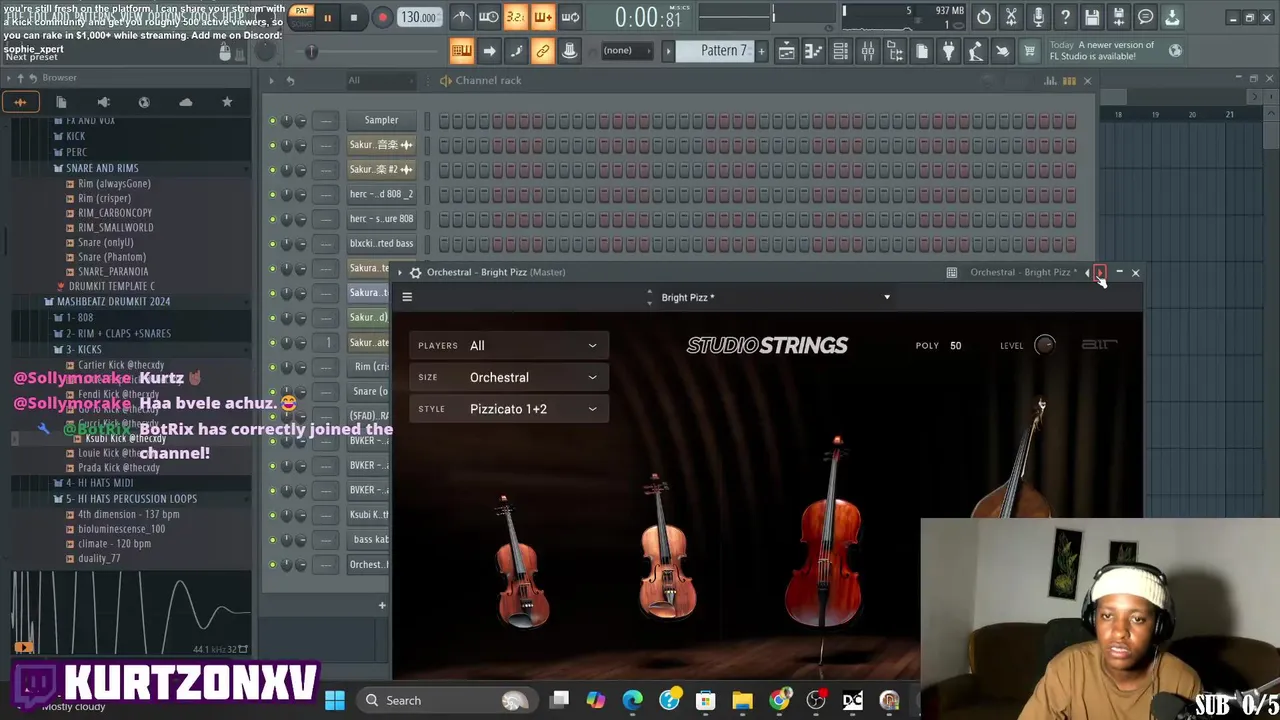Open the content library shopping cart
Viewport: 1280px width, 720px height.
click(x=1029, y=51)
